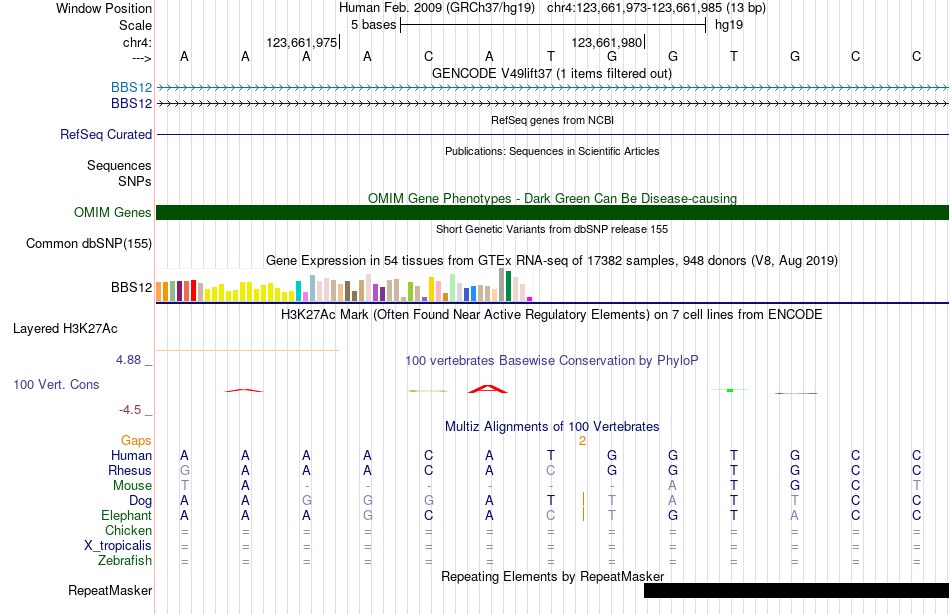Click the Window Position label

pos(104,8)
